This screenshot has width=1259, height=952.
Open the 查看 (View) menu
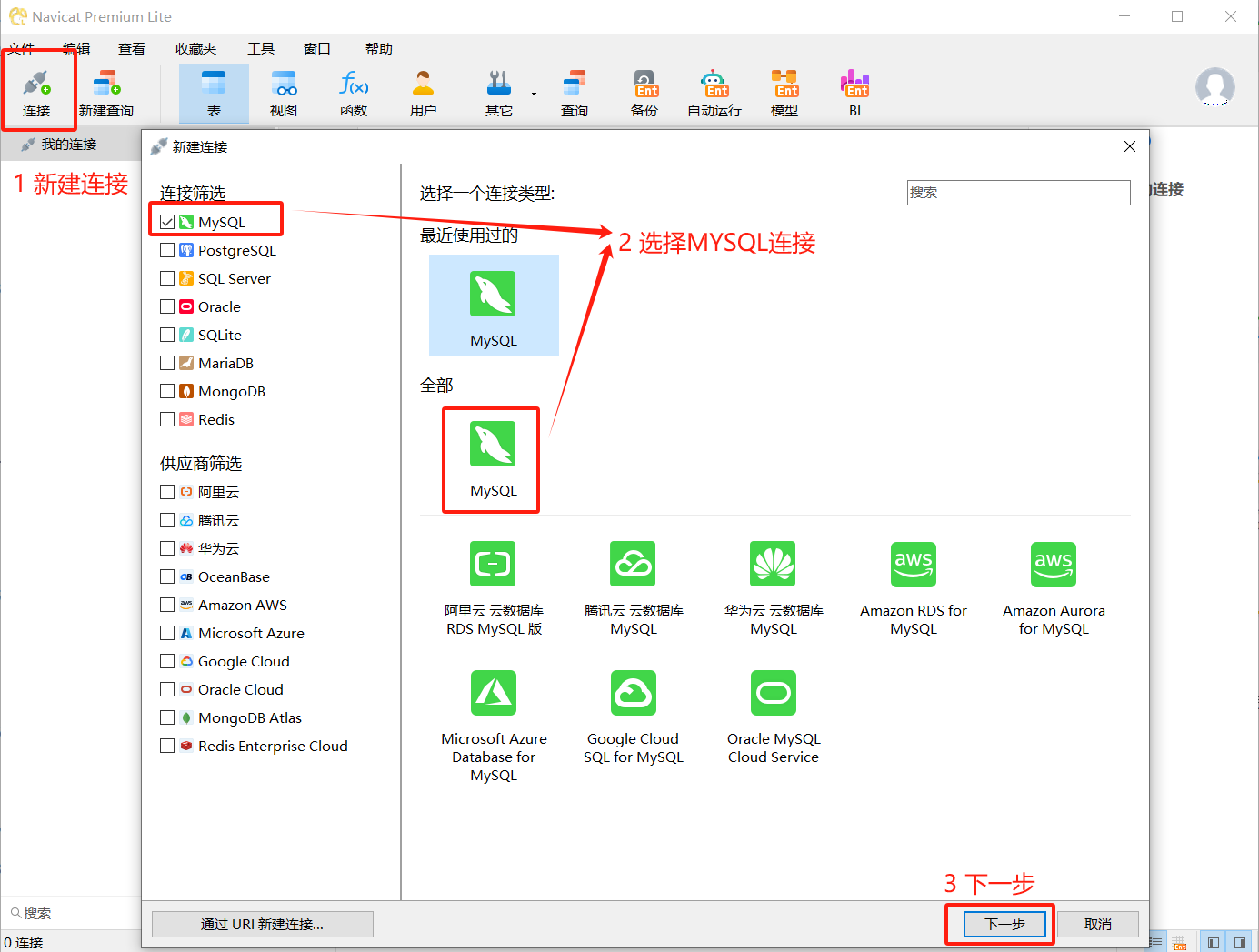point(132,48)
